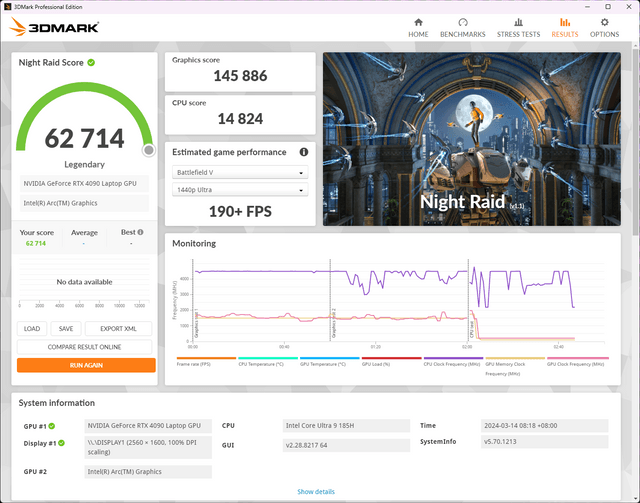Click the RUN AGAIN button
The width and height of the screenshot is (640, 503).
pos(86,365)
